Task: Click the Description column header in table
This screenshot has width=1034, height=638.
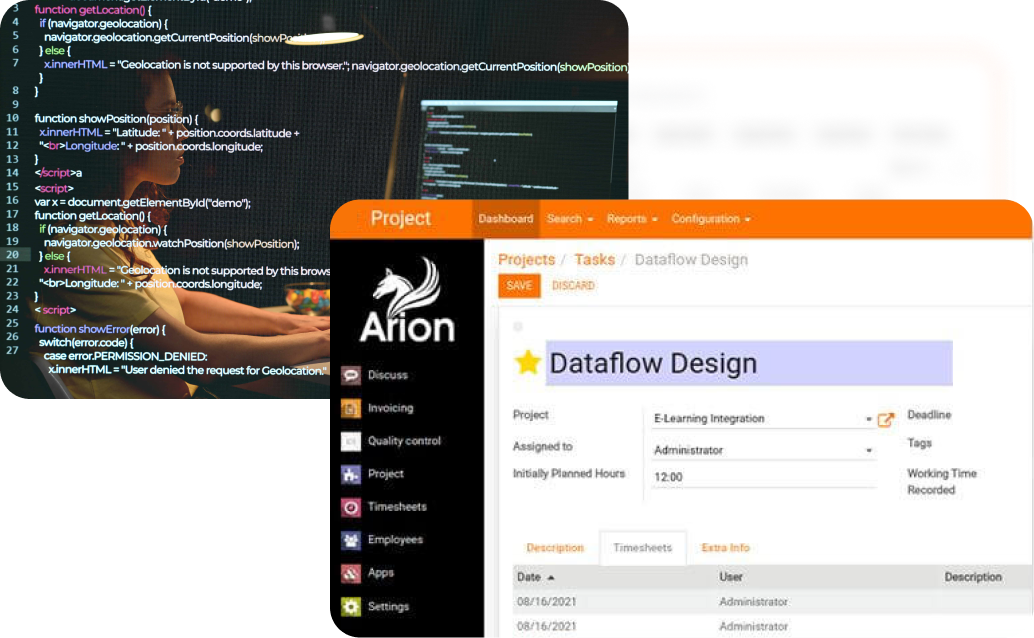Action: pyautogui.click(x=973, y=577)
